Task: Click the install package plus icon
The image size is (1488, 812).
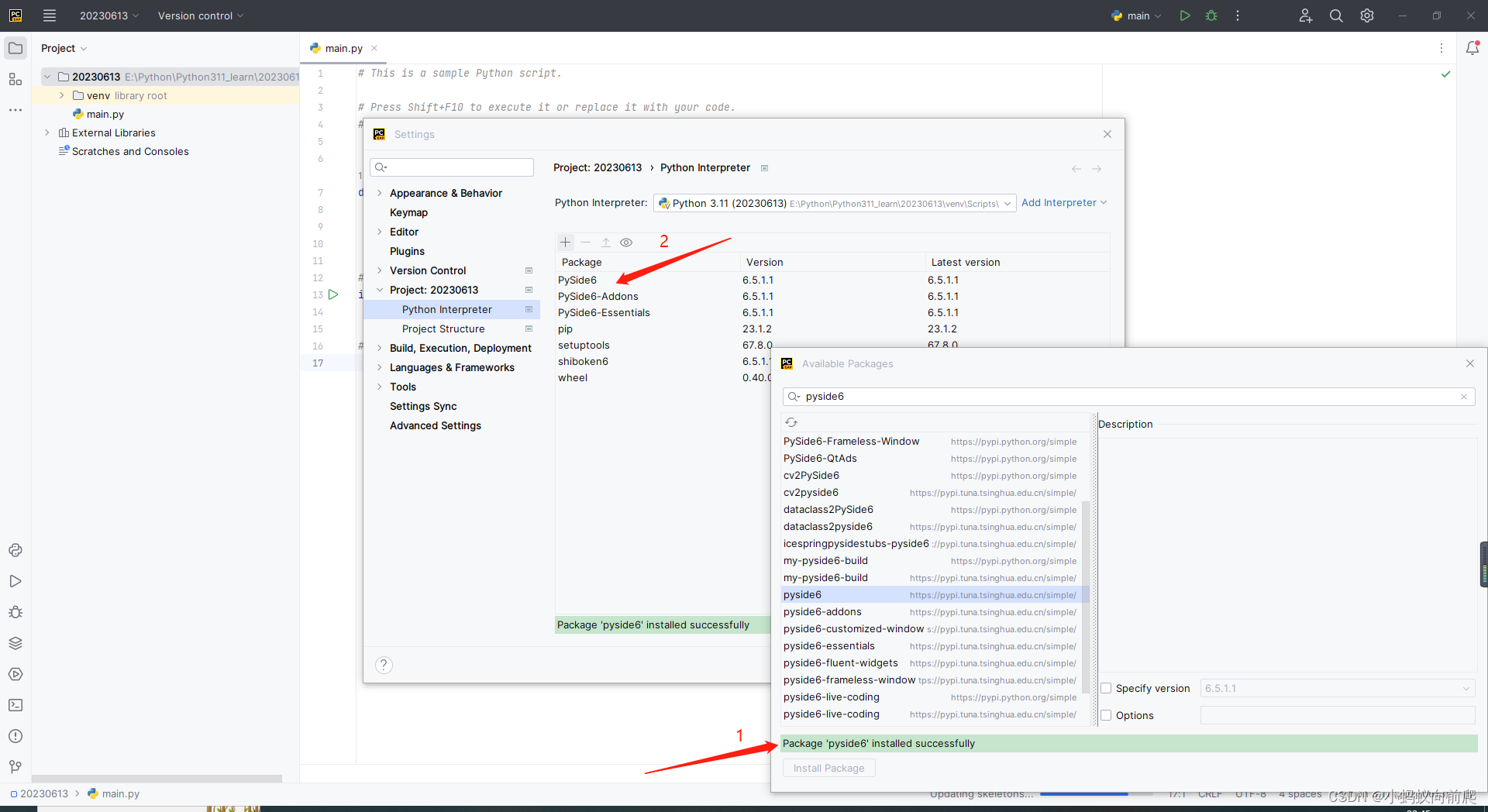Action: (x=566, y=243)
